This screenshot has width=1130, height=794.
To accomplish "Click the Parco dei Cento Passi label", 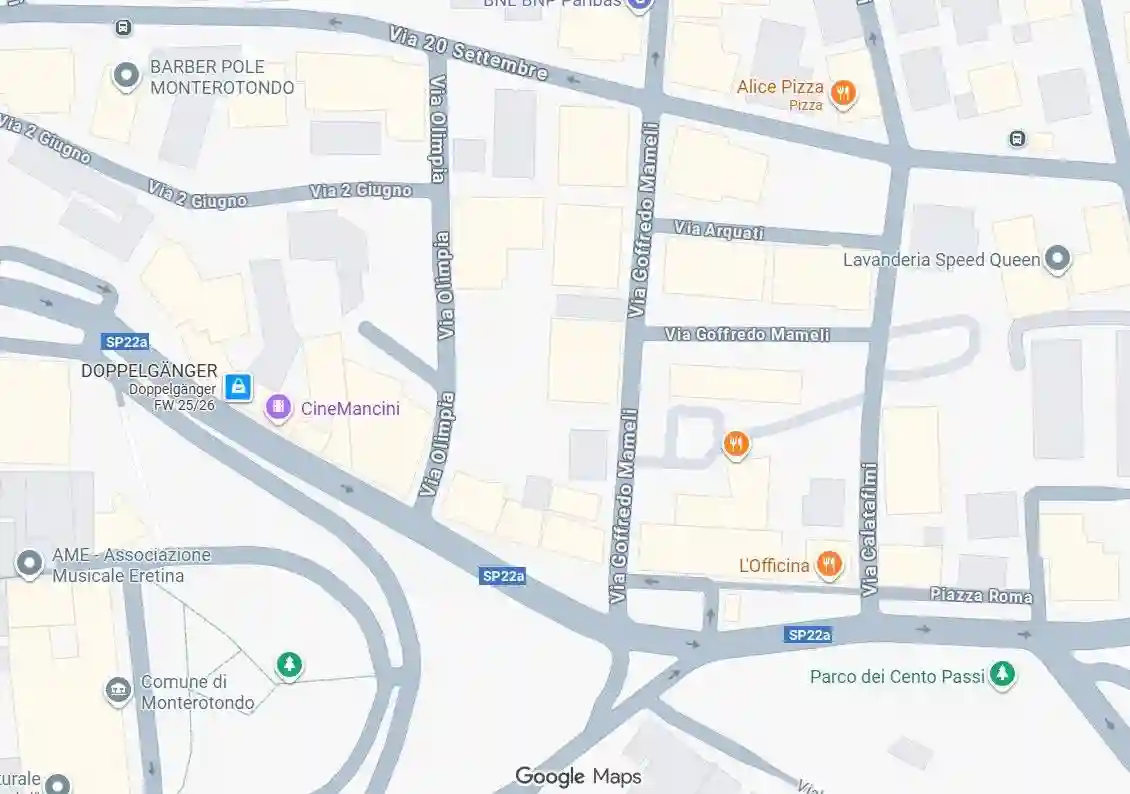I will pyautogui.click(x=897, y=677).
